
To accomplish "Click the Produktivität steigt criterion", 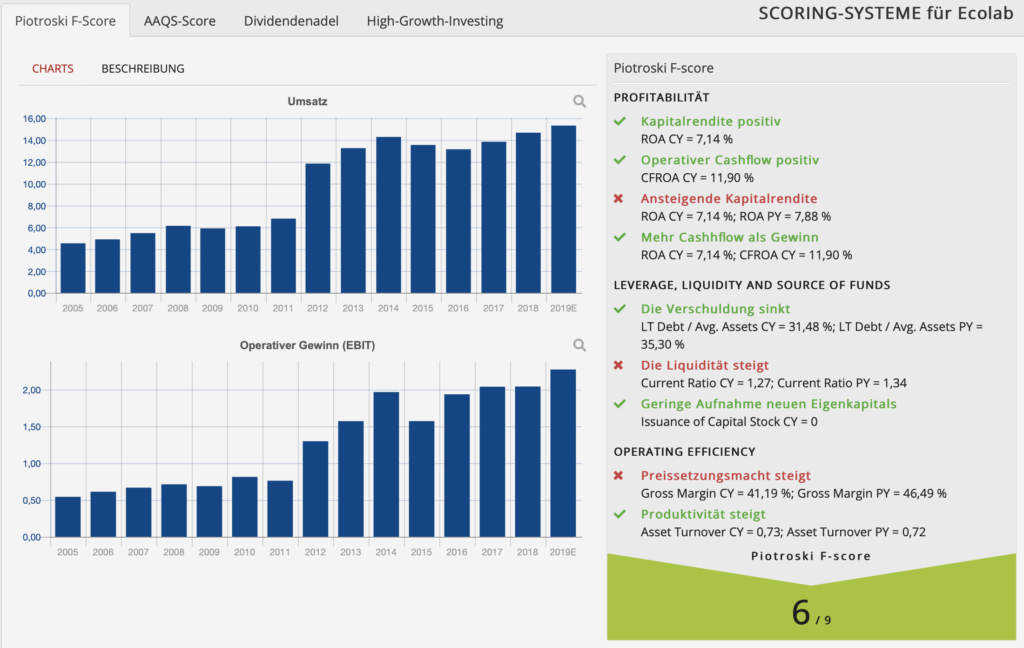I will (703, 514).
